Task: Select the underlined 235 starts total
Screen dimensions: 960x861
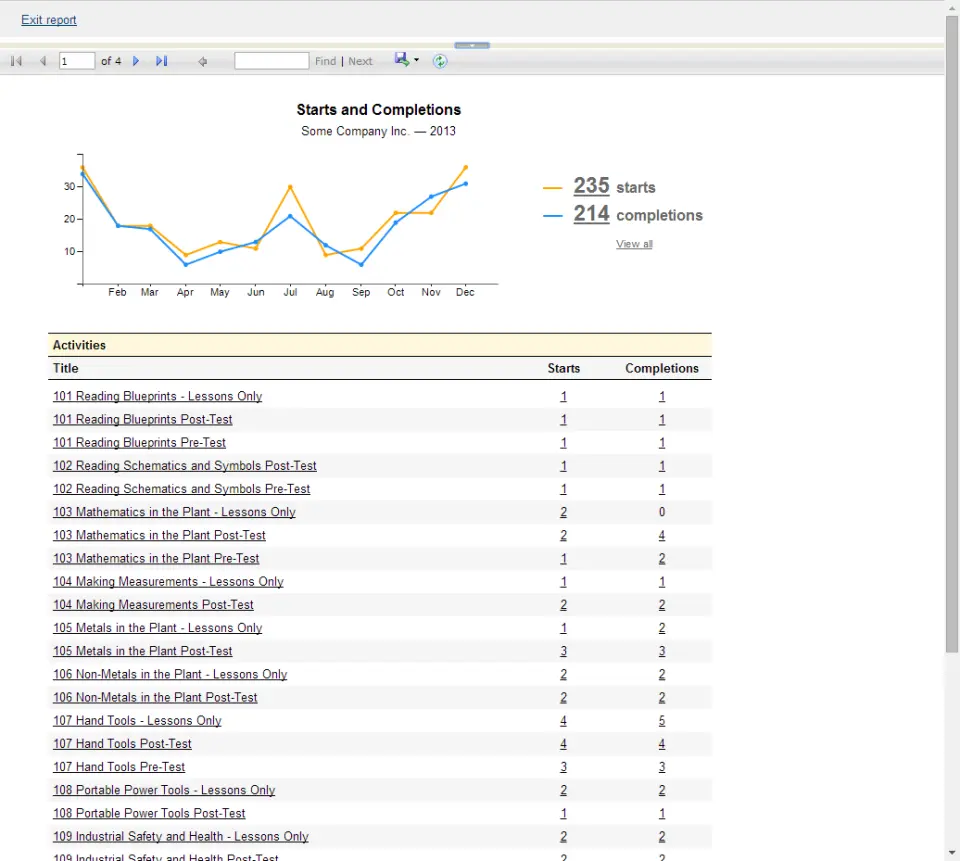Action: pyautogui.click(x=591, y=186)
